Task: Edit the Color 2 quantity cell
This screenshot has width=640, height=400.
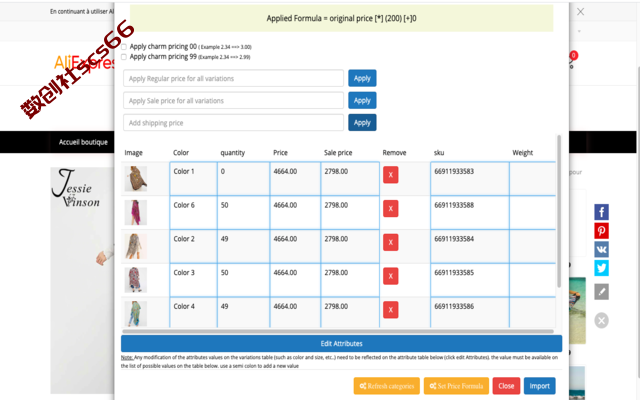Action: (x=243, y=246)
